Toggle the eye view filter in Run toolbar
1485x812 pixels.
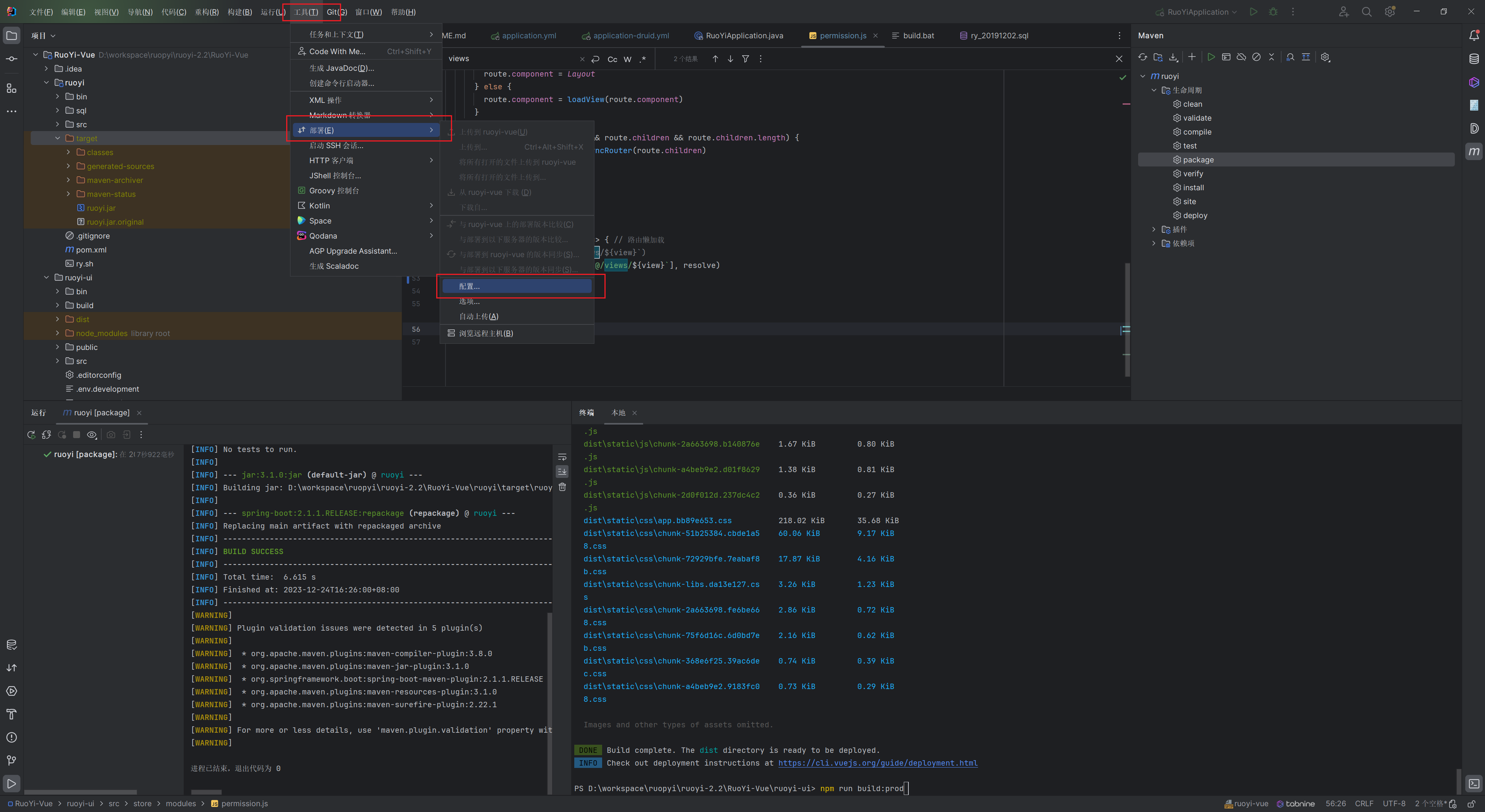click(x=92, y=435)
